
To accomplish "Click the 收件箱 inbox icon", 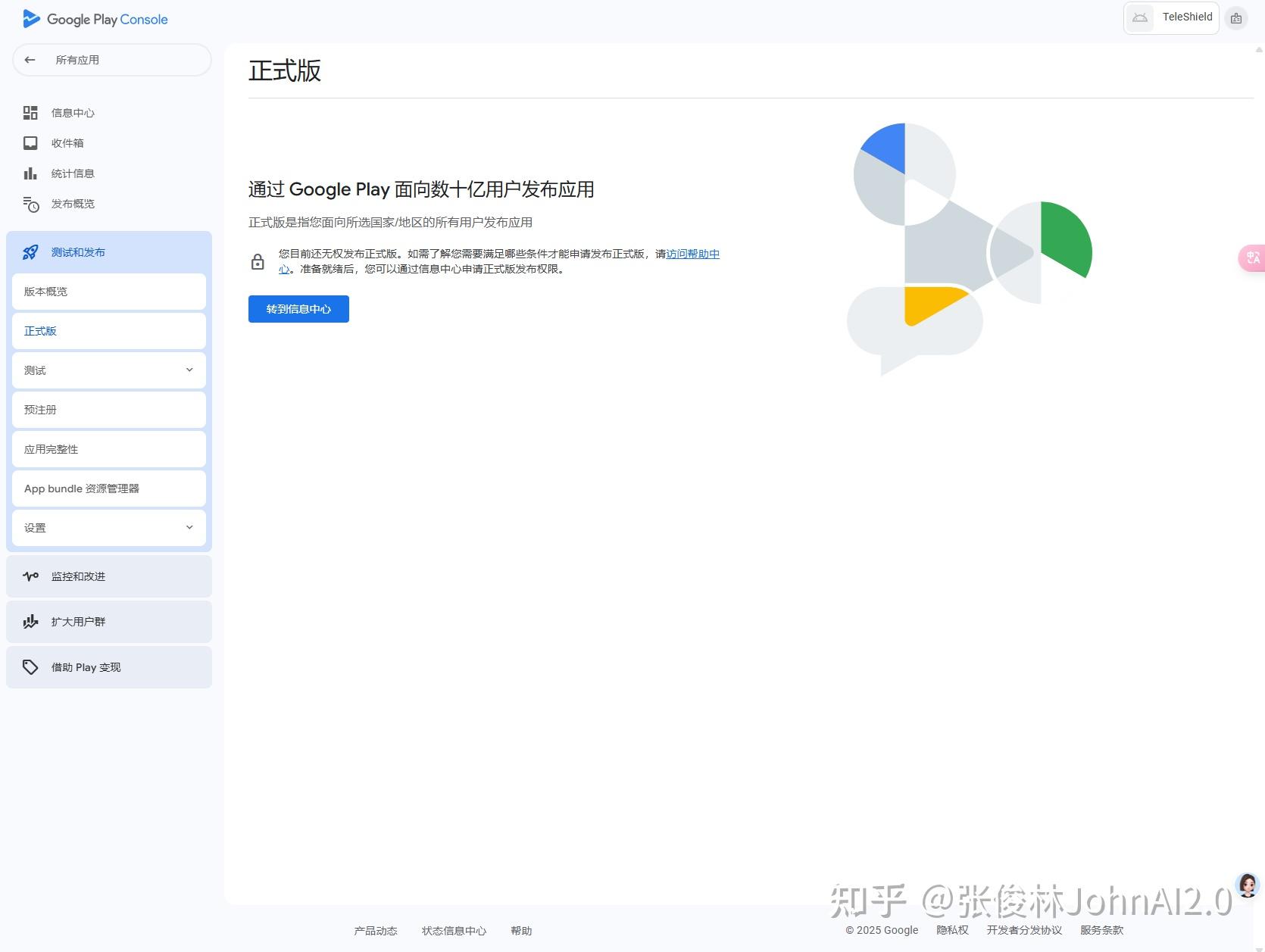I will (x=30, y=143).
